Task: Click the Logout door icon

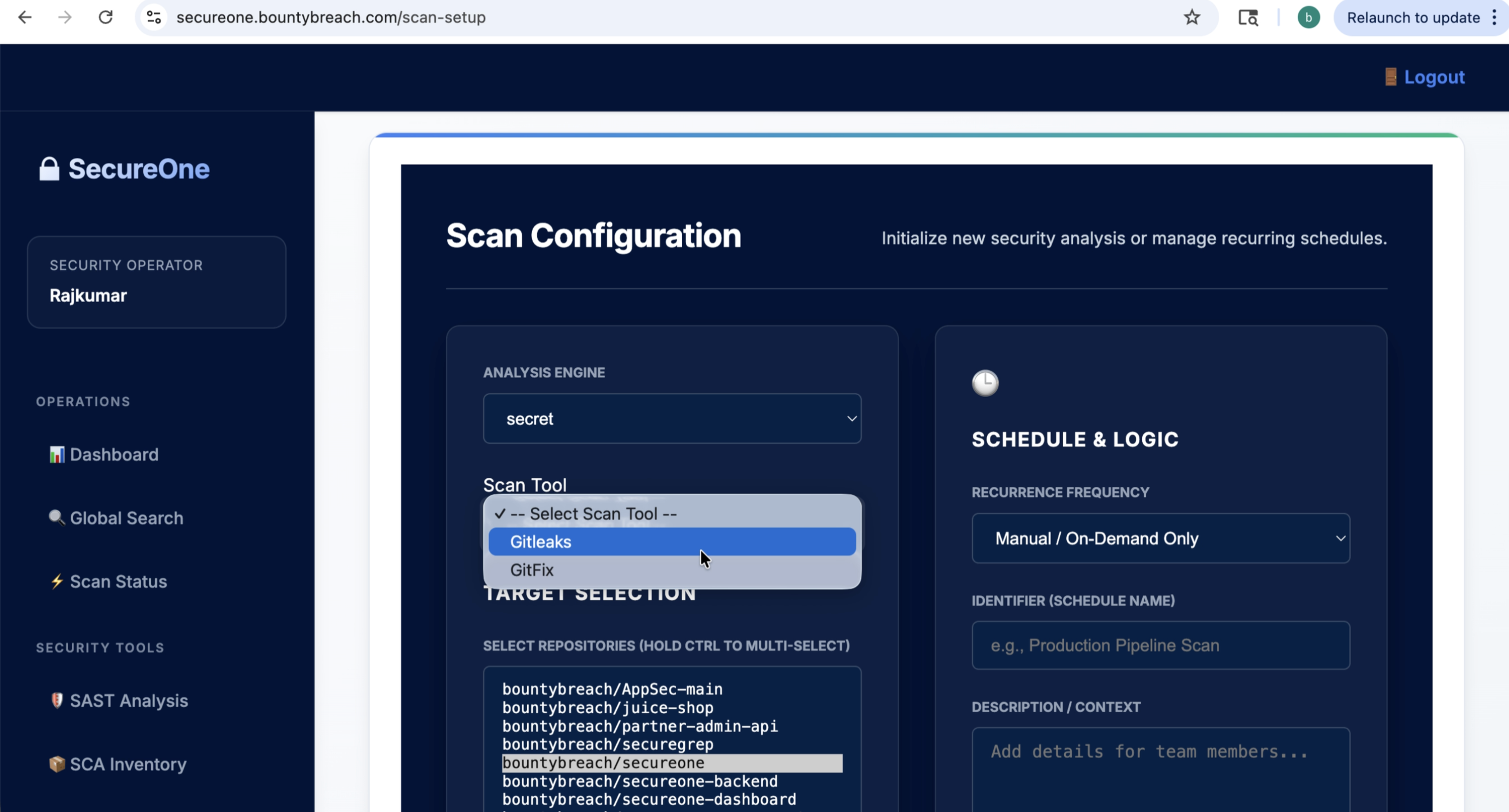Action: tap(1390, 77)
